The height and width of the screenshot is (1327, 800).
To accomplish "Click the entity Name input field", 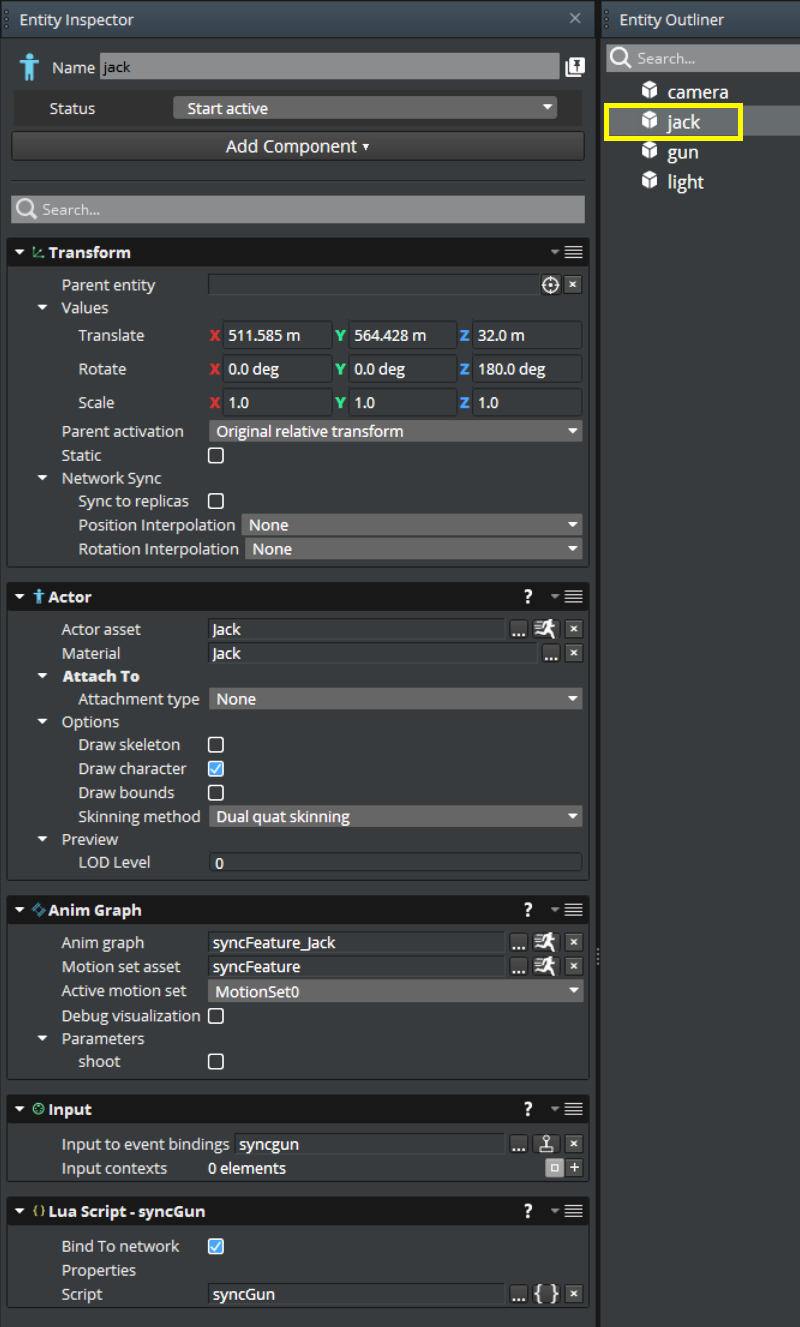I will point(328,67).
